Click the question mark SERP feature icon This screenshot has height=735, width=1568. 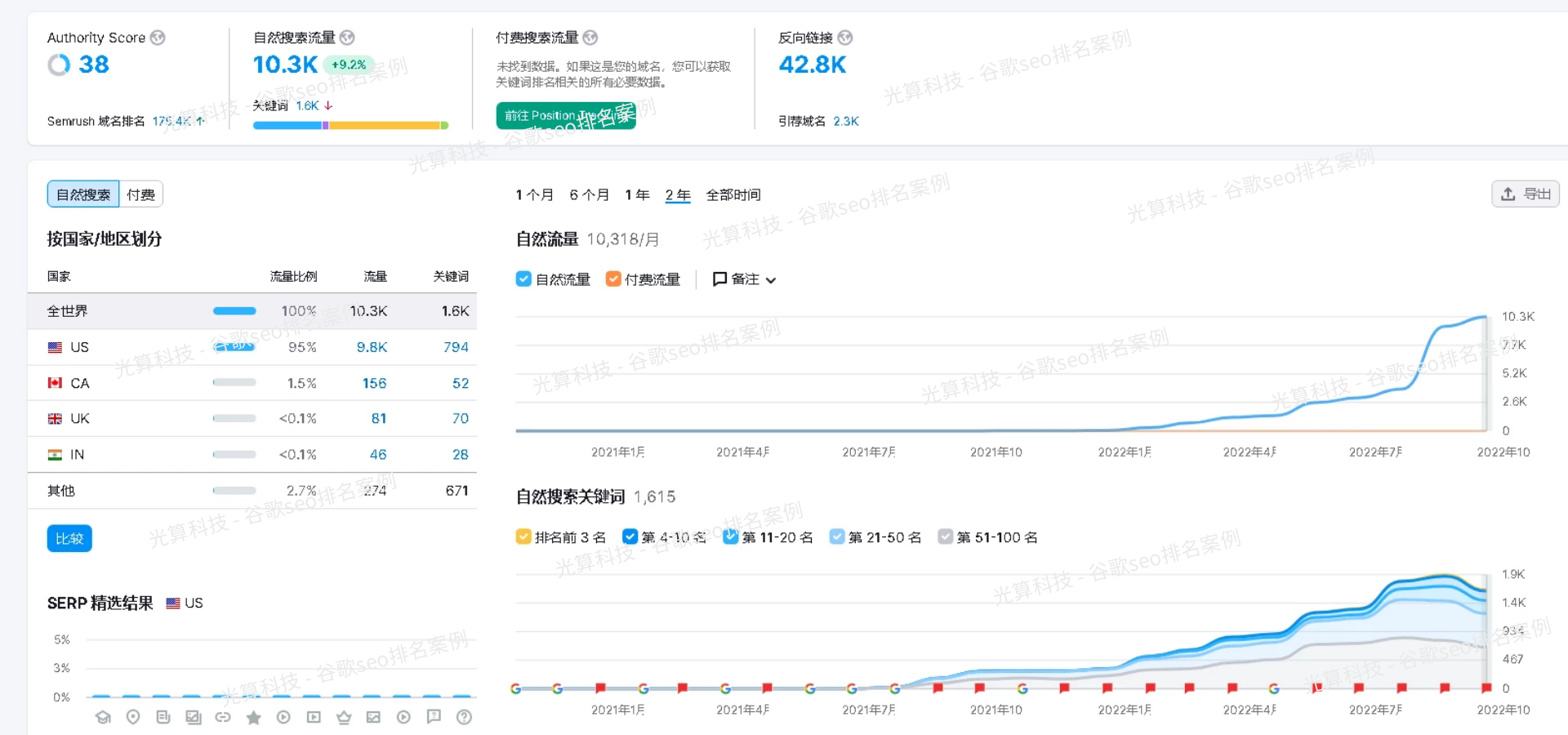(x=464, y=717)
